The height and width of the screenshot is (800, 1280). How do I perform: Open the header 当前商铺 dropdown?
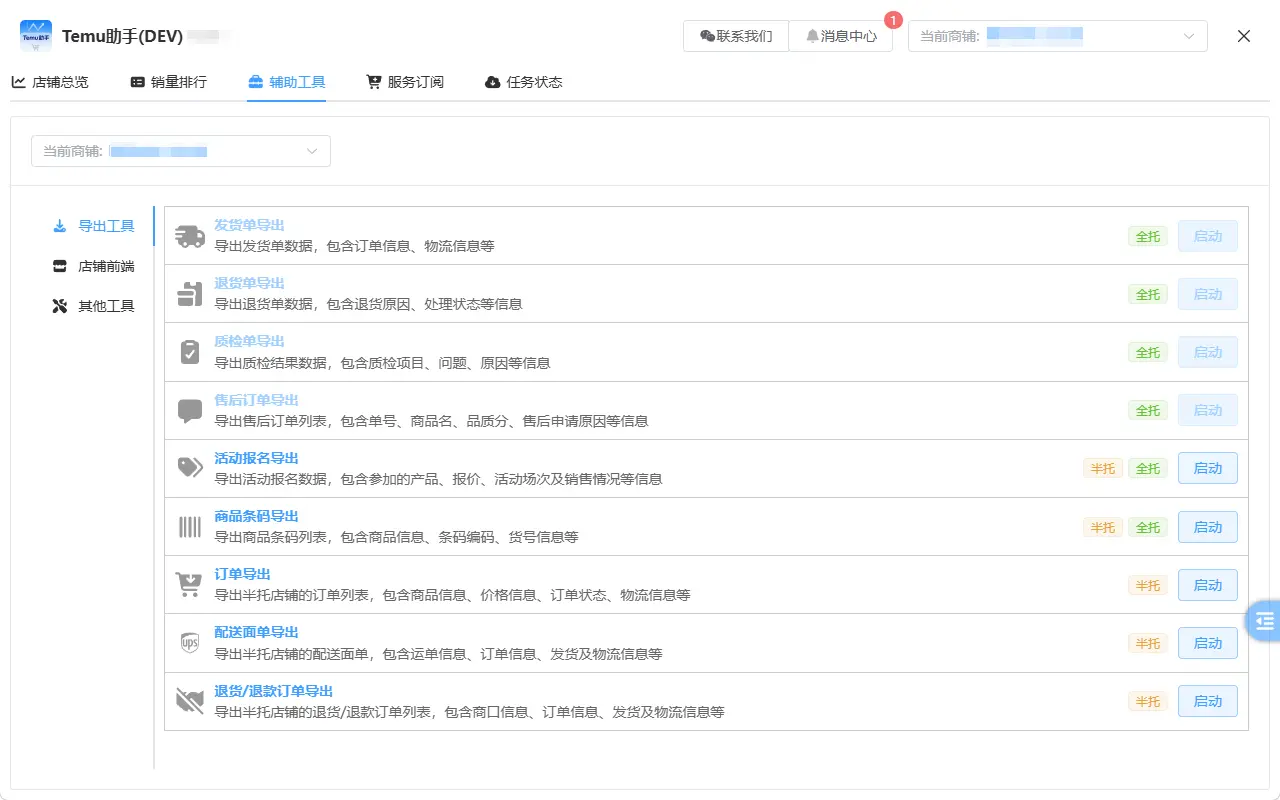[x=1058, y=36]
